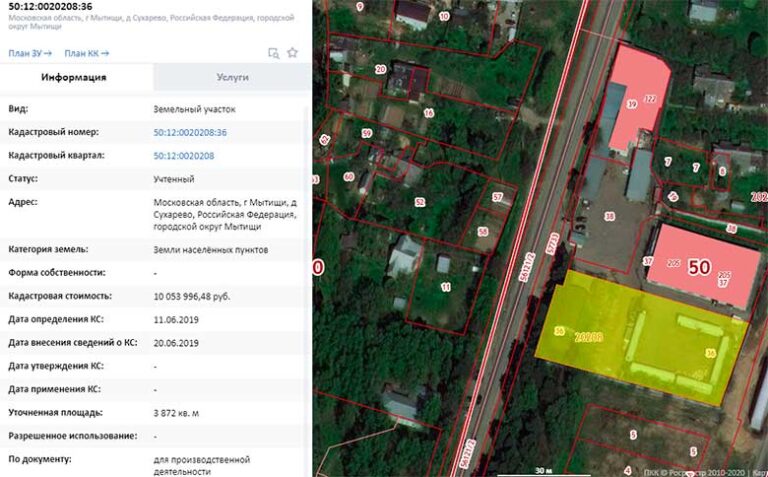Click parcel number 11 on the map

(445, 287)
